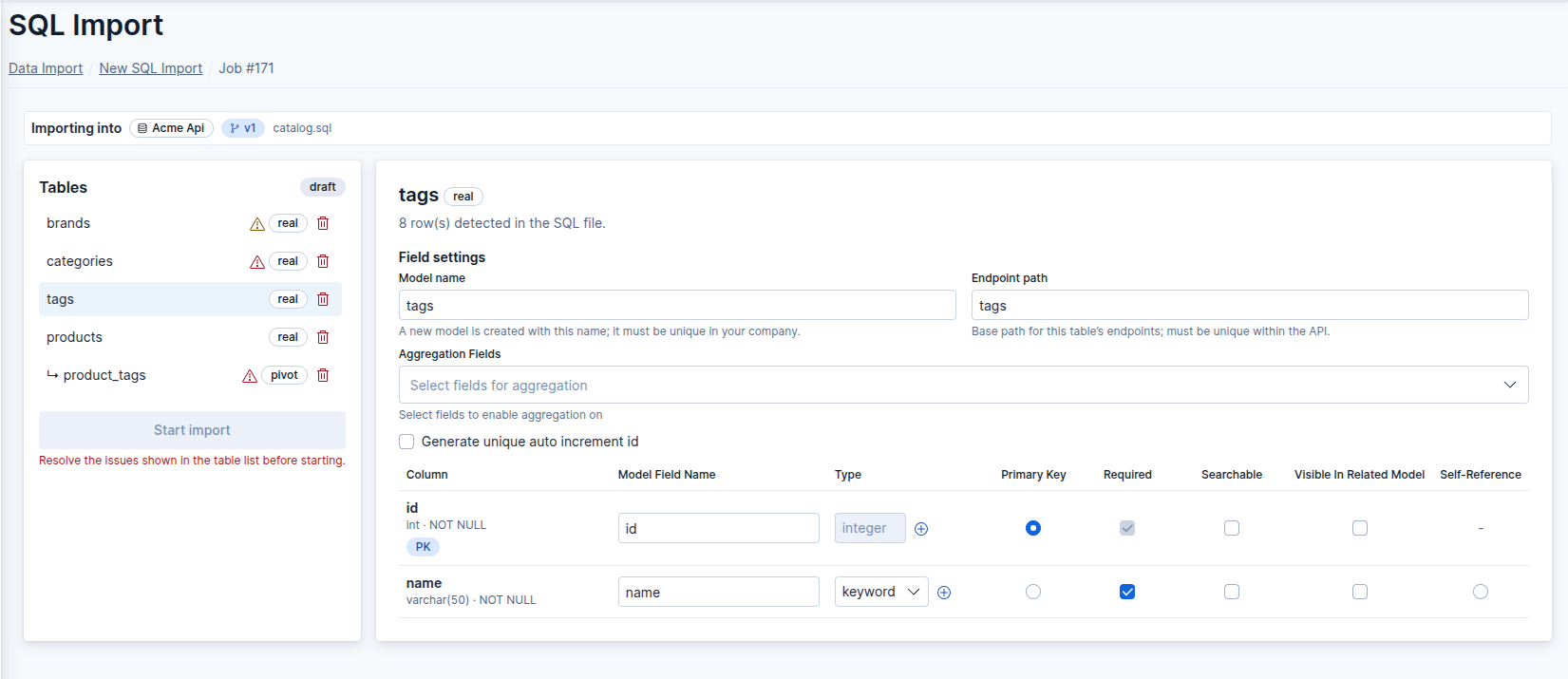Viewport: 1568px width, 679px height.
Task: Enable Searchable for the id column
Action: (1232, 528)
